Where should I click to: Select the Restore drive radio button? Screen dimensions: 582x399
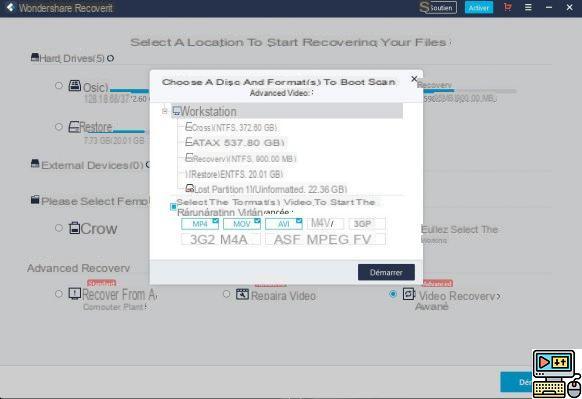pyautogui.click(x=58, y=127)
